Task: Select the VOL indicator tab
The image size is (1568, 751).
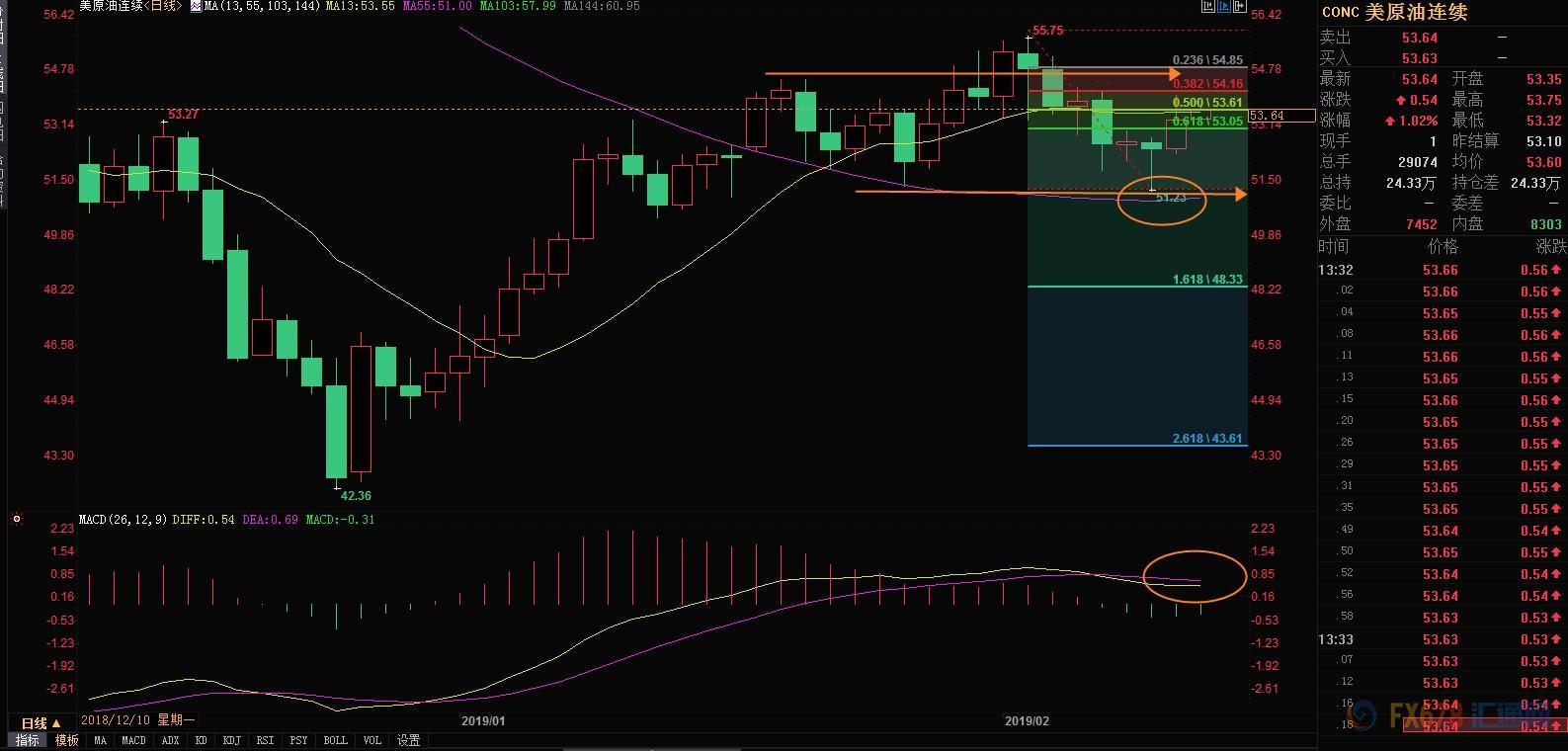Action: (372, 740)
